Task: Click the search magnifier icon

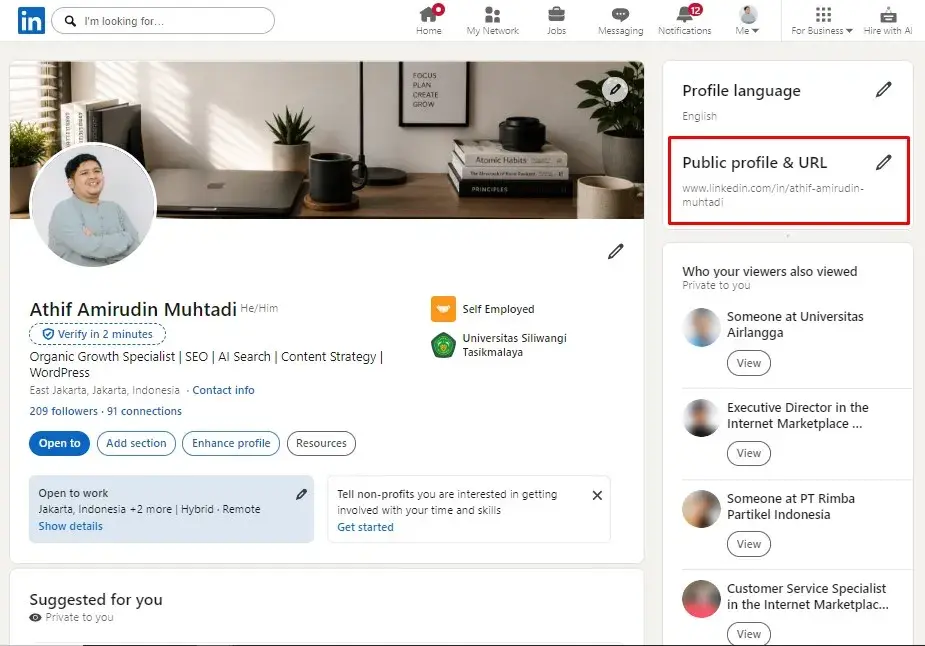Action: 70,21
